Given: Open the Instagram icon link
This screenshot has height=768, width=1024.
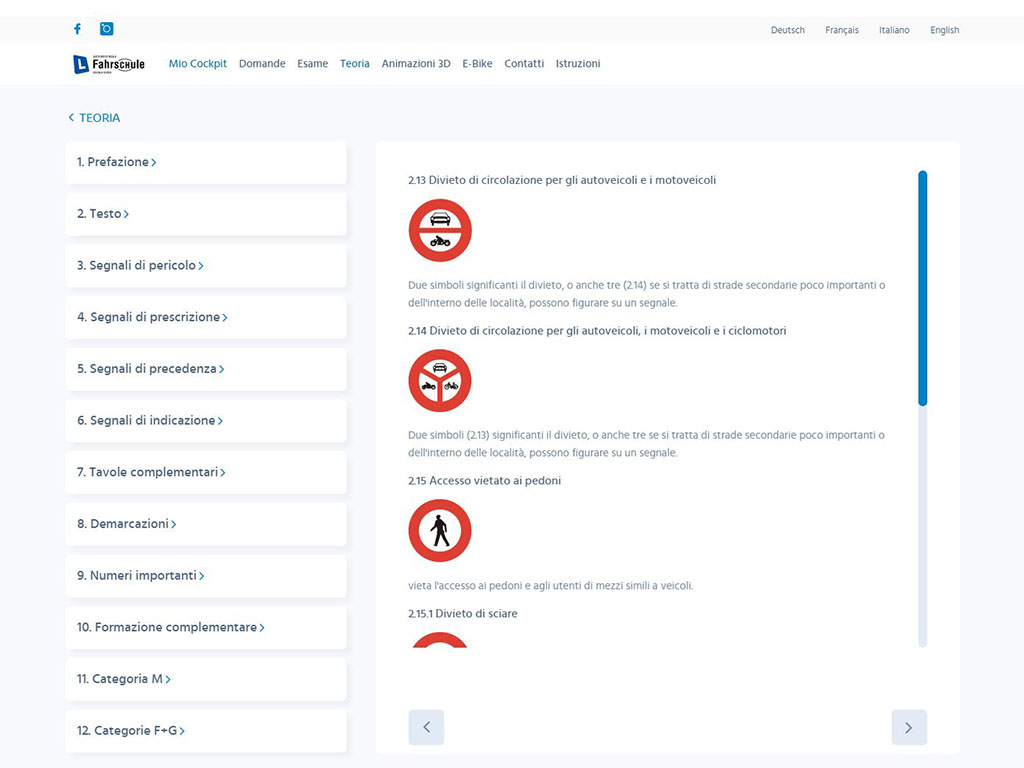Looking at the screenshot, I should pyautogui.click(x=107, y=29).
